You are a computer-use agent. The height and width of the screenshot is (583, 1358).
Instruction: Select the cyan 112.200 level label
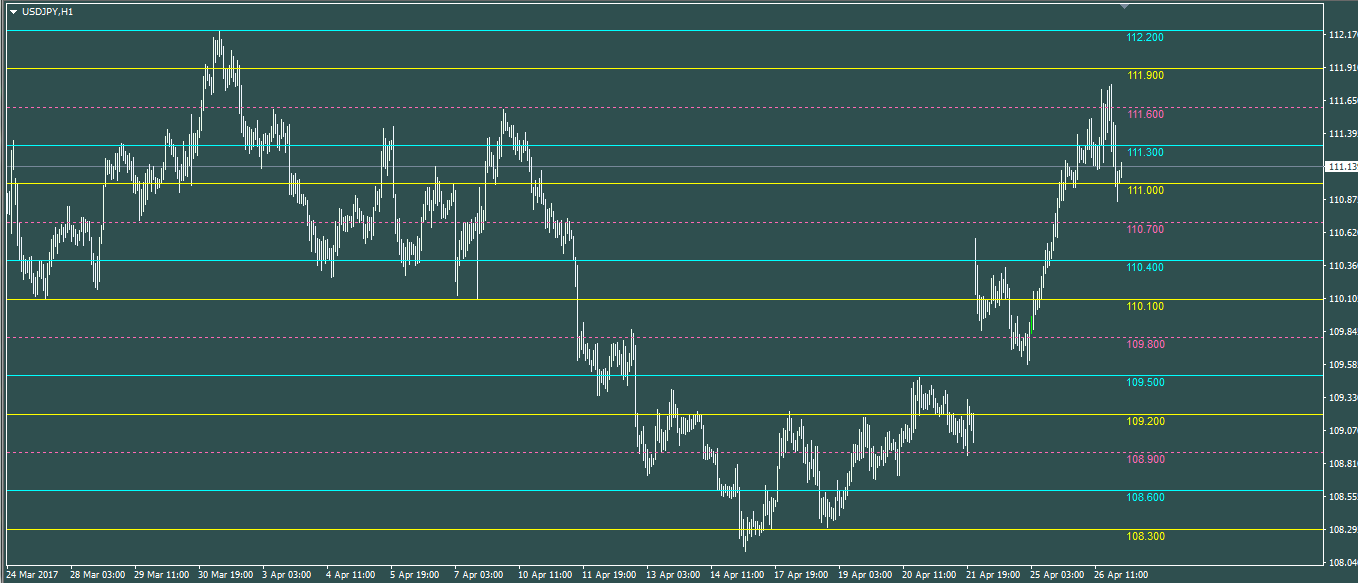1145,38
